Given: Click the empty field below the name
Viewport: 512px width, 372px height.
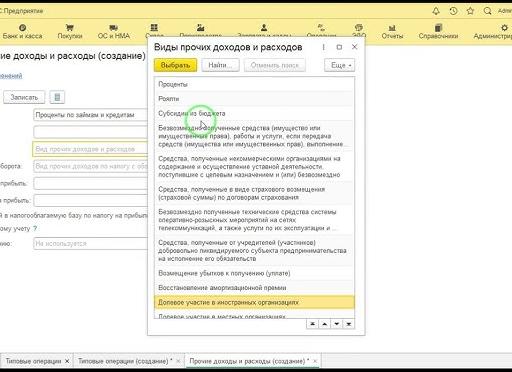Looking at the screenshot, I should pyautogui.click(x=90, y=132).
